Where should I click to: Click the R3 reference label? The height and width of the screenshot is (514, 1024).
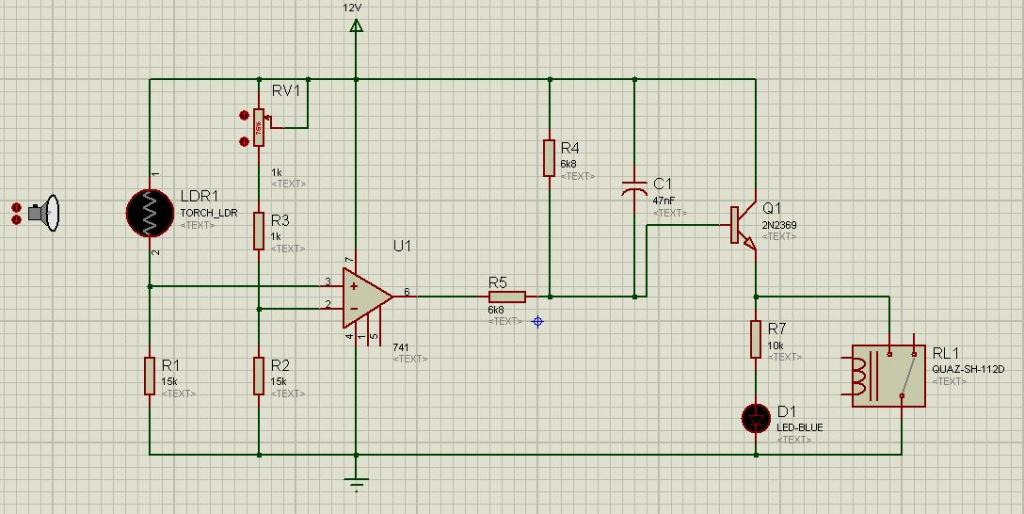coord(280,221)
